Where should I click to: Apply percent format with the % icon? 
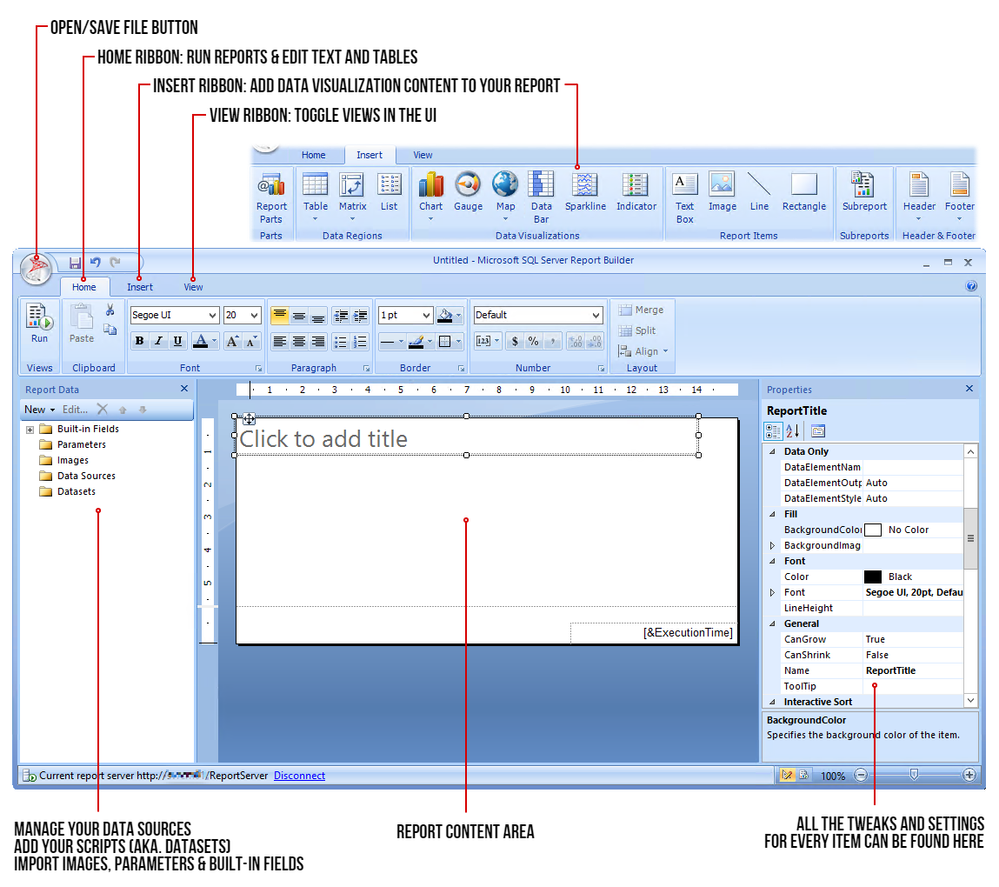point(533,342)
